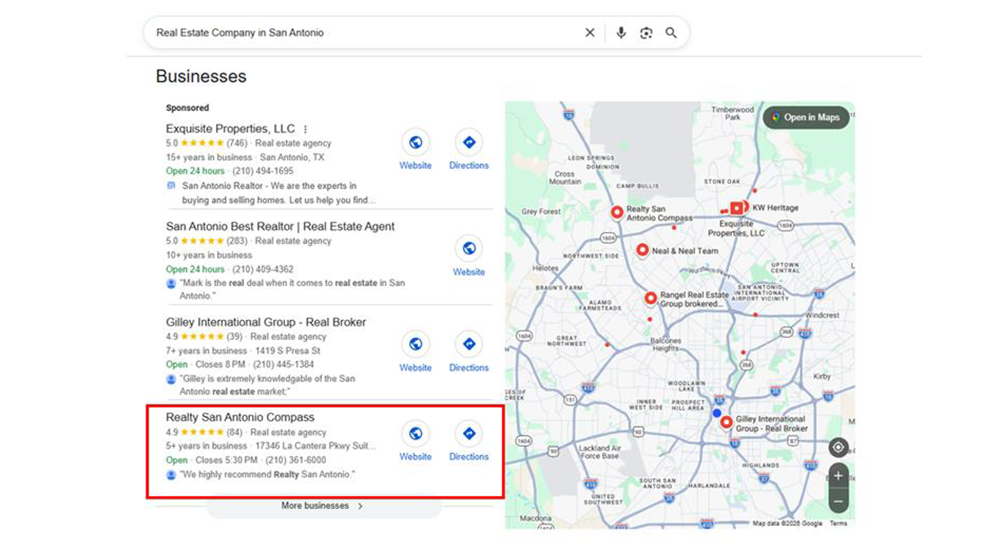
Task: Click phone number (210) 409-4362
Action: point(263,269)
